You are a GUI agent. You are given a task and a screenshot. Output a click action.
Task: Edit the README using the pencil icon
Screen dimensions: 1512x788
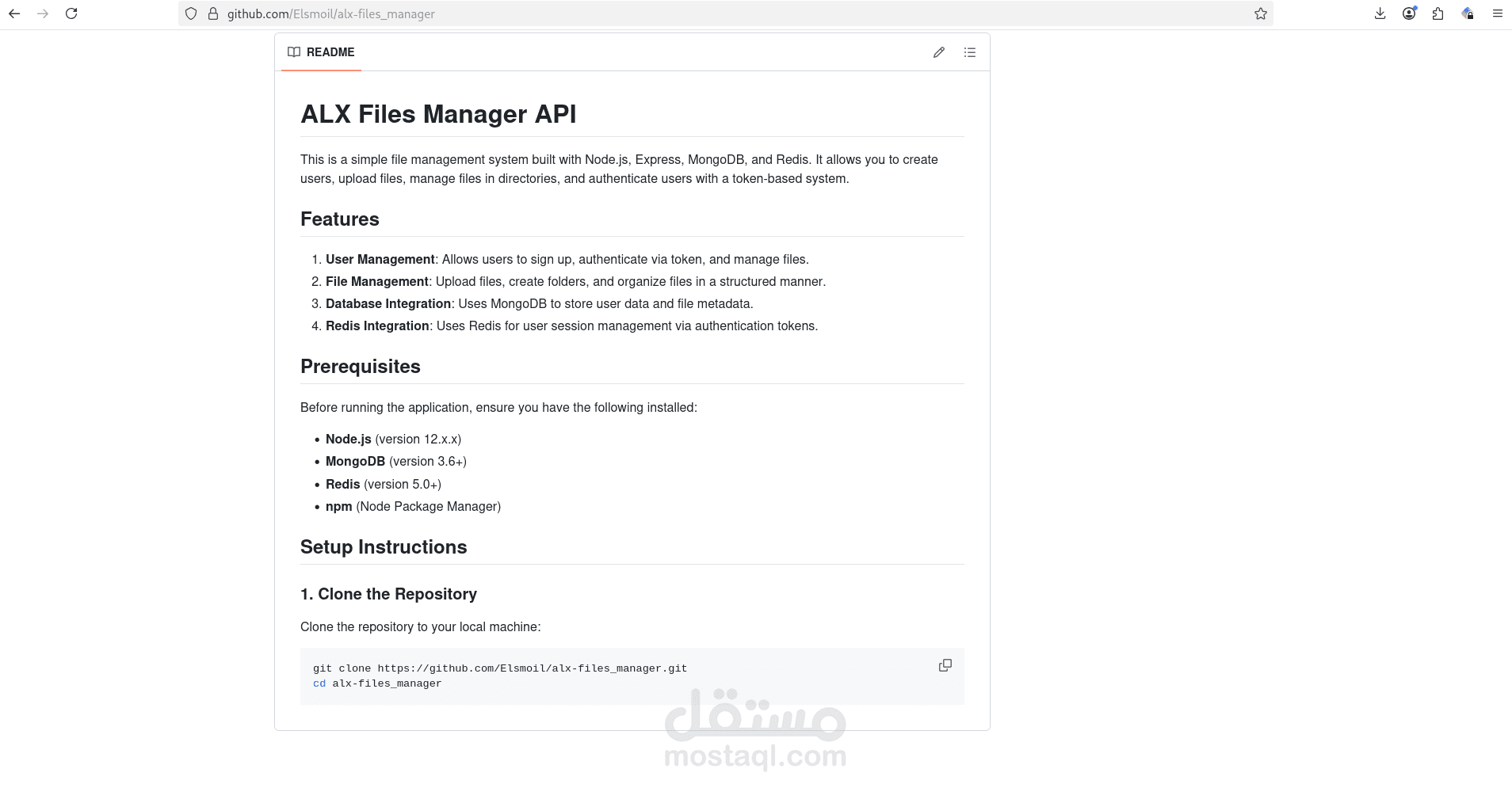pyautogui.click(x=939, y=51)
